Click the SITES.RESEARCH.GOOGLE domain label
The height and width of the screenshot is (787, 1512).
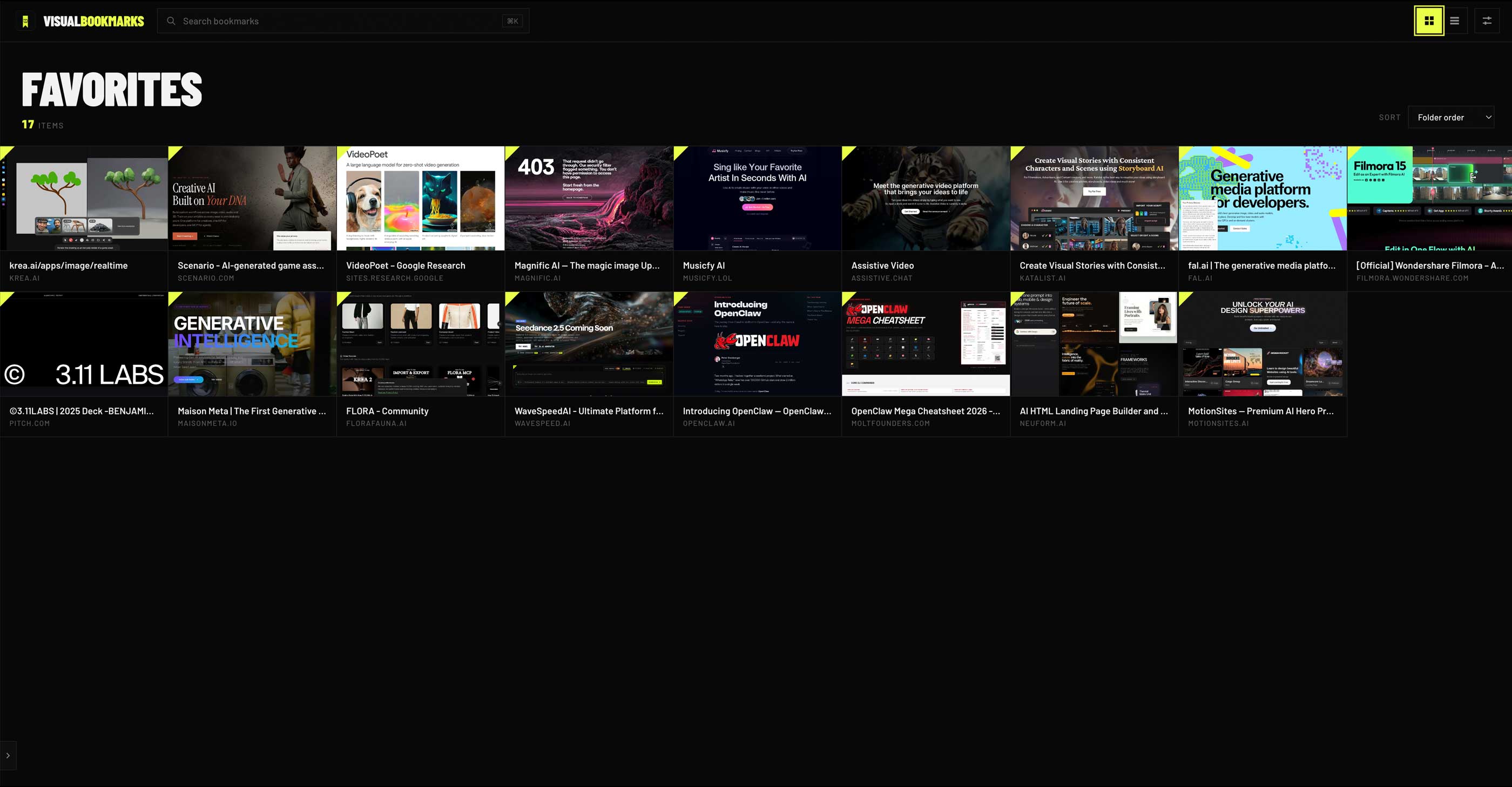pos(395,278)
